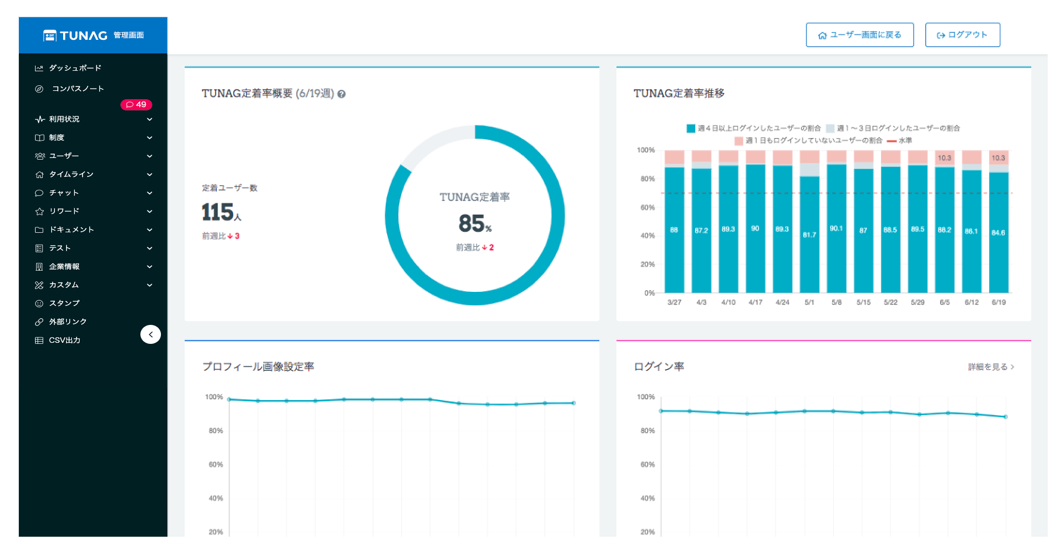Click the コンパスノート compass icon
The height and width of the screenshot is (557, 1064).
[x=39, y=89]
